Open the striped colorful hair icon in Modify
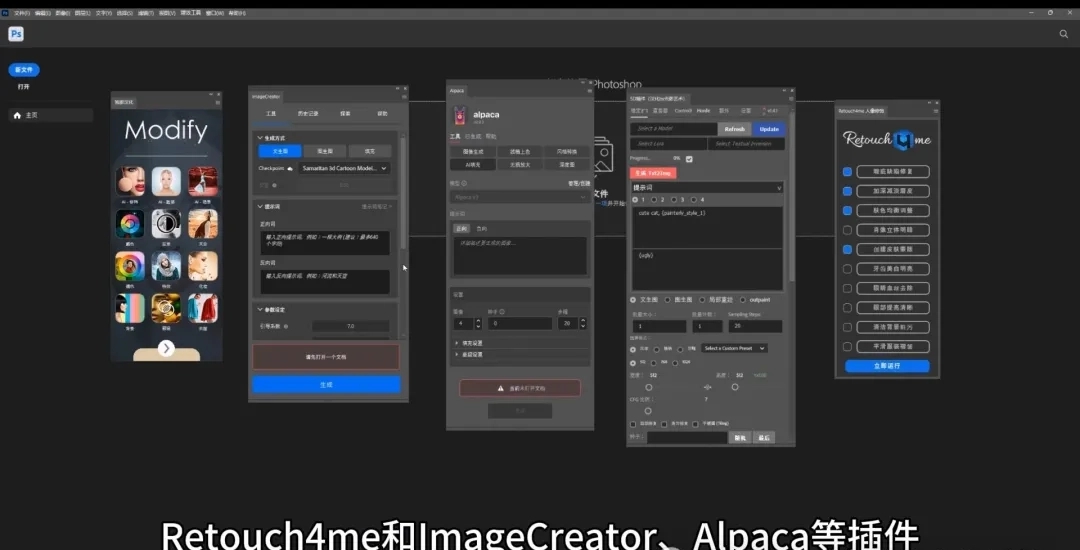Viewport: 1080px width, 550px height. click(130, 308)
